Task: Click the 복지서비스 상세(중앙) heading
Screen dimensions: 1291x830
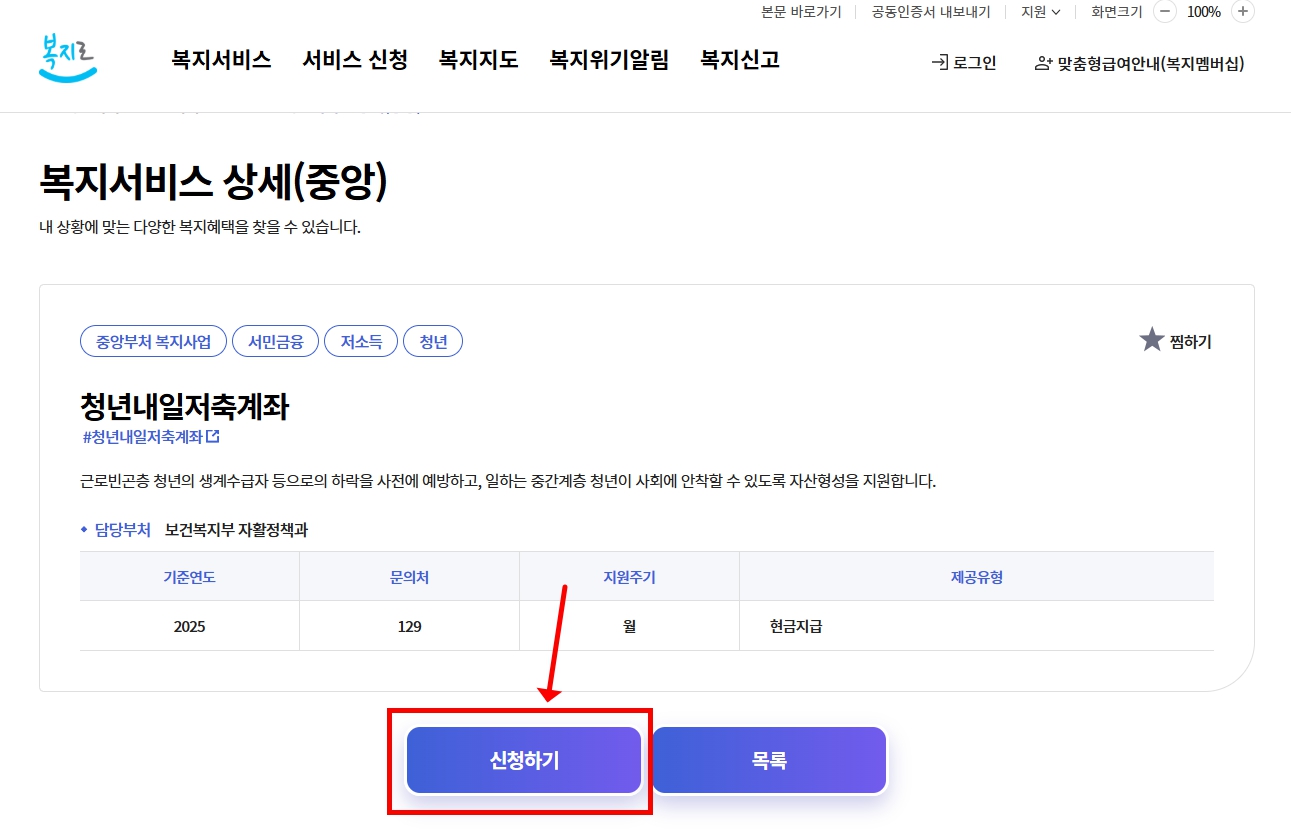Action: [213, 181]
